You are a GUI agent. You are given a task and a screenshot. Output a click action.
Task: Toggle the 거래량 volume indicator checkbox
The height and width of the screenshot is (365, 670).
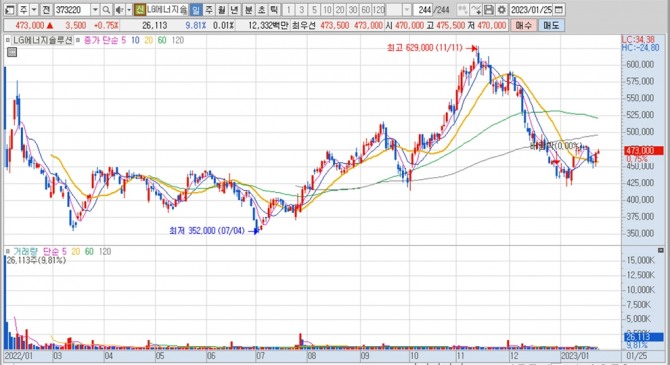(x=8, y=252)
